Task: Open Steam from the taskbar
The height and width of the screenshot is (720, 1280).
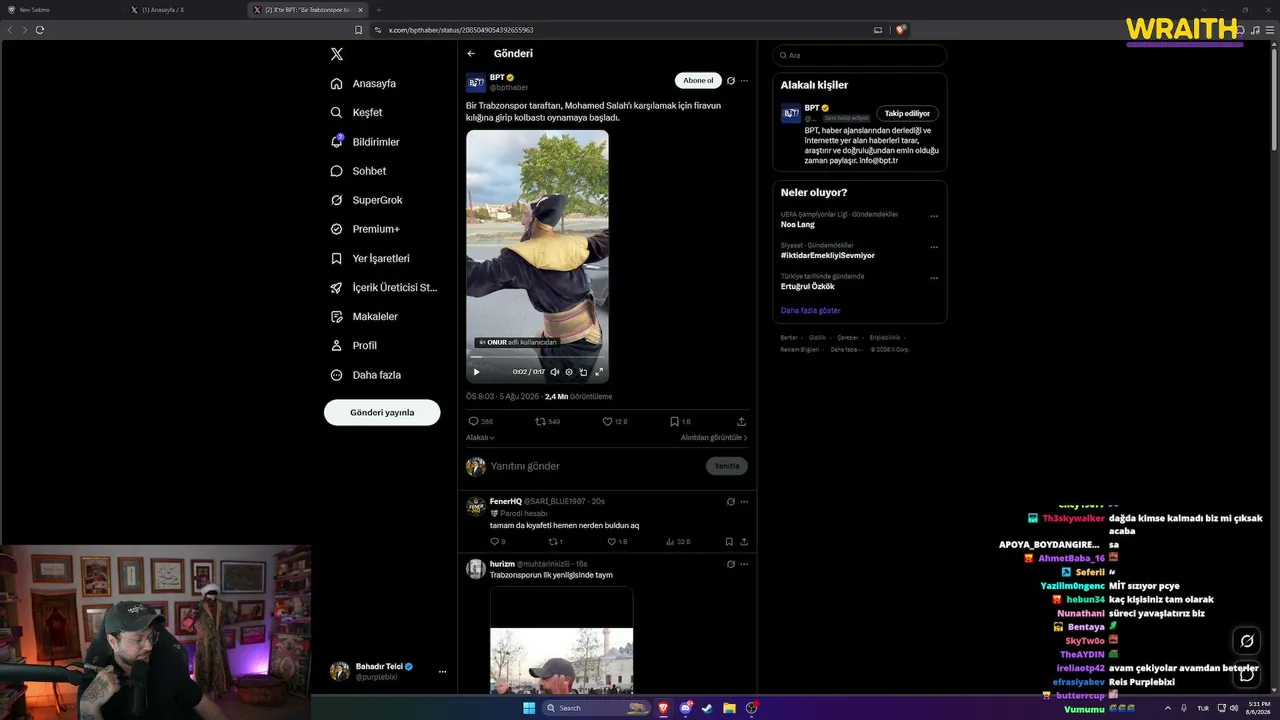Action: click(708, 708)
